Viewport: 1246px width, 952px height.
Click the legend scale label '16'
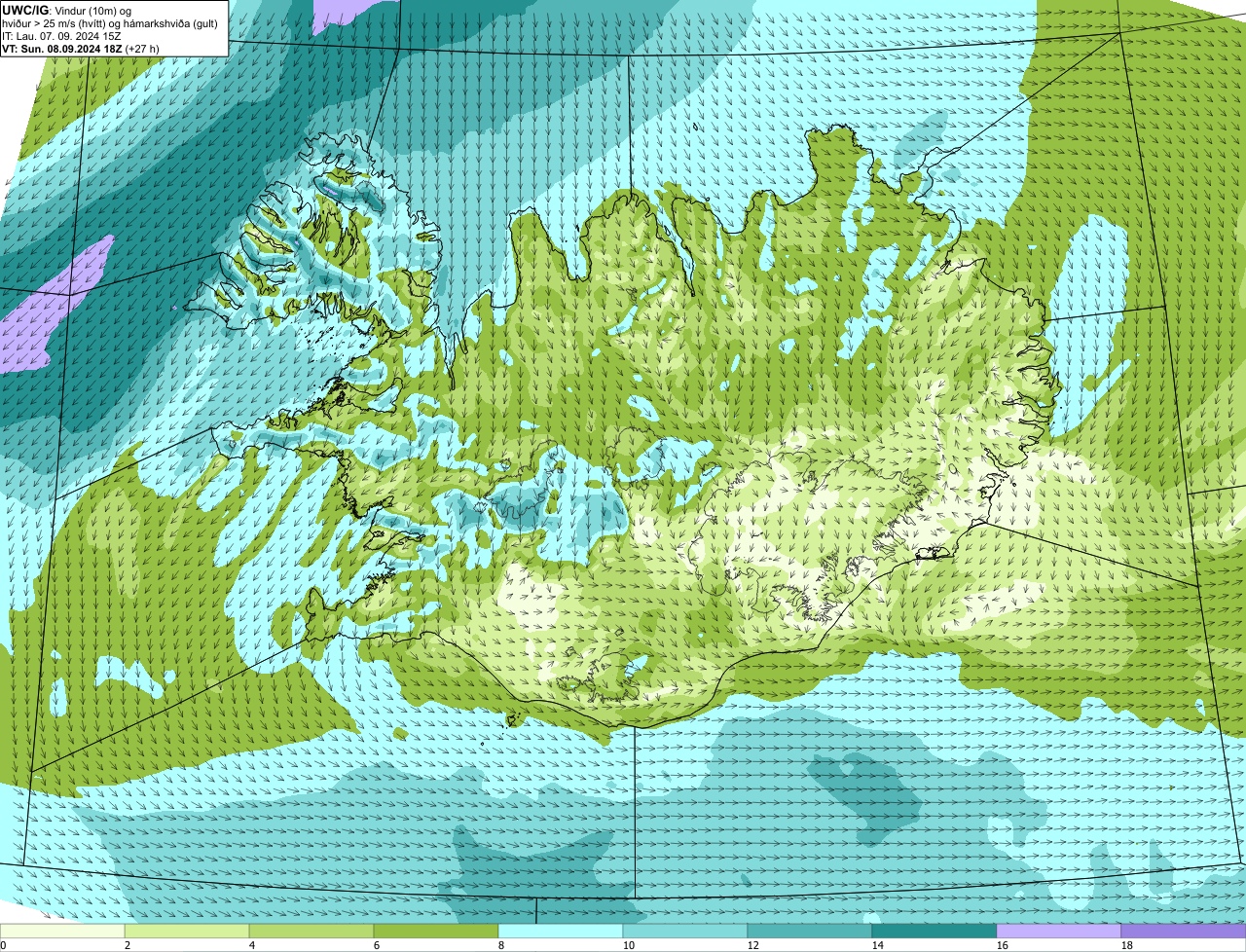pyautogui.click(x=1002, y=945)
